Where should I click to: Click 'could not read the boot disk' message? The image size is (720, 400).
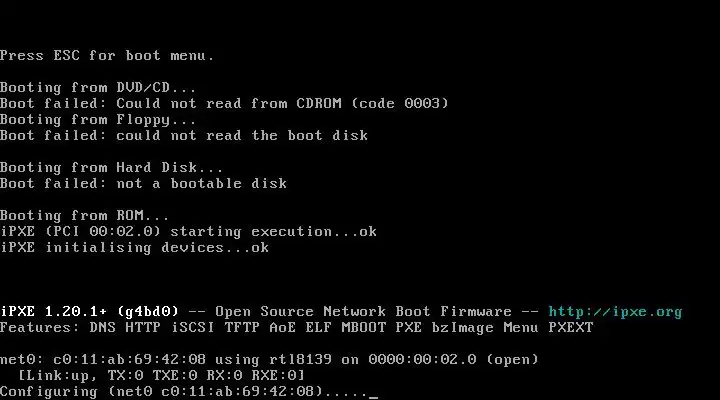(242, 135)
